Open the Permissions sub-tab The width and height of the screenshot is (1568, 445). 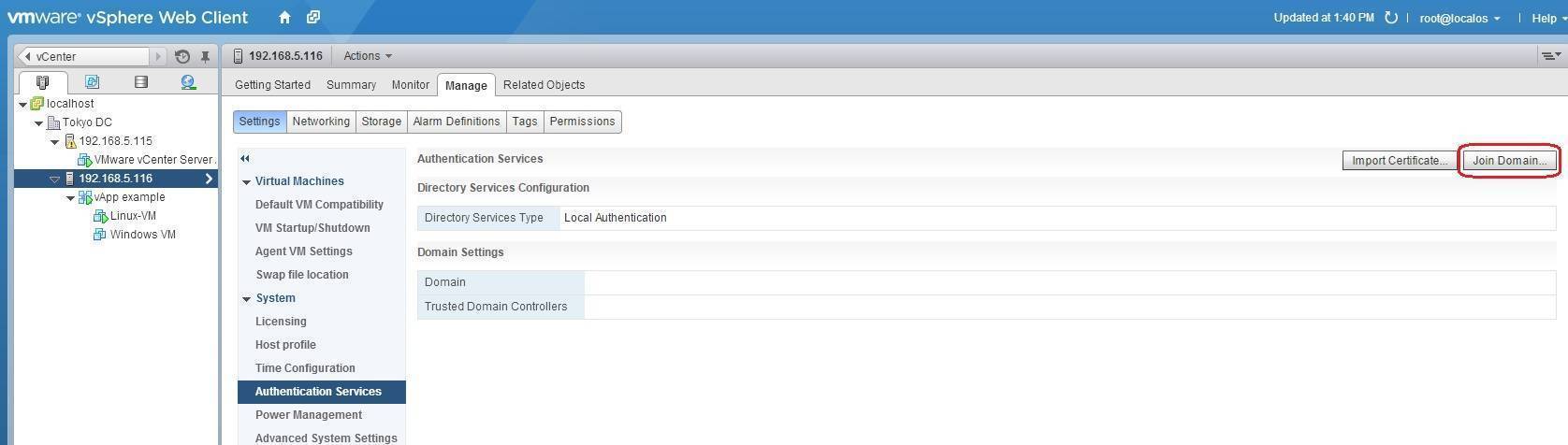pos(582,122)
